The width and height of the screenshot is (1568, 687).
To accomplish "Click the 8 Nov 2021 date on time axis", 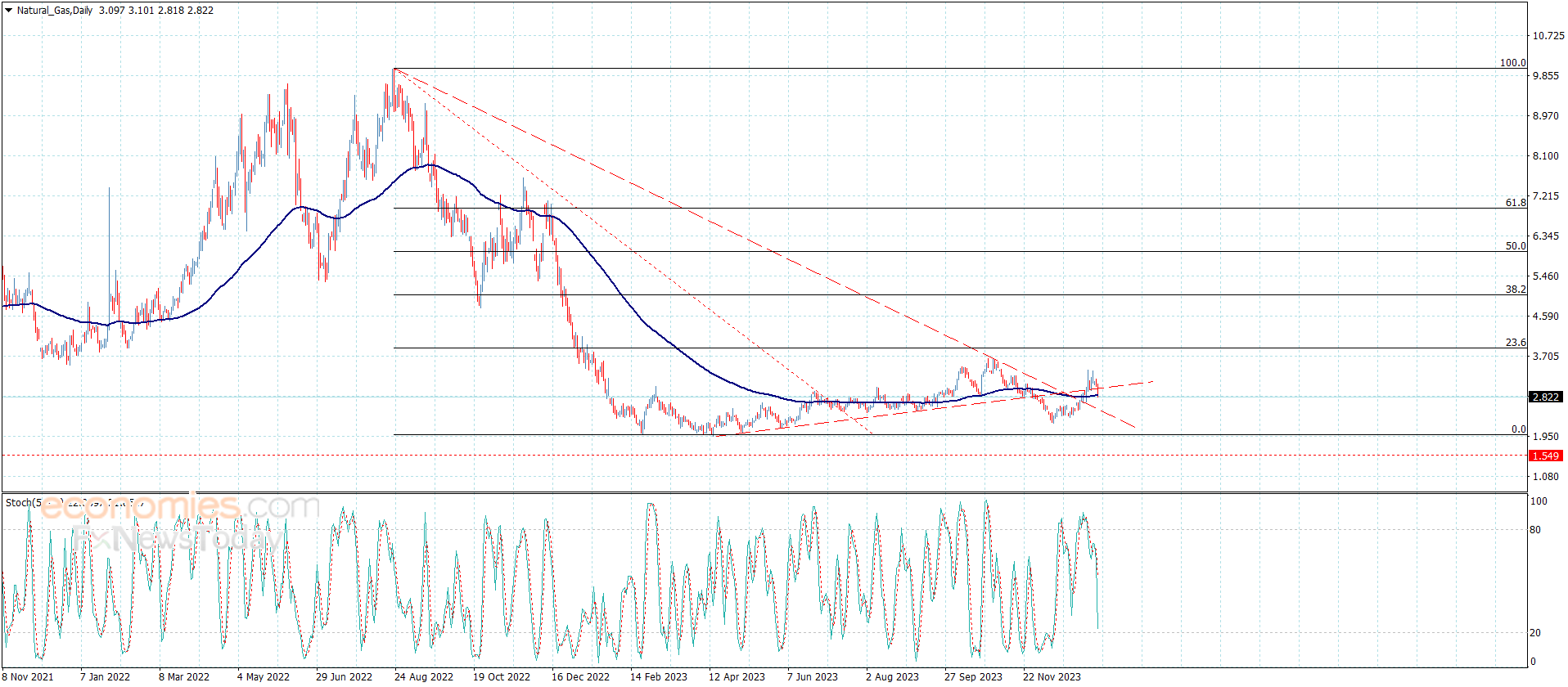I will 28,676.
